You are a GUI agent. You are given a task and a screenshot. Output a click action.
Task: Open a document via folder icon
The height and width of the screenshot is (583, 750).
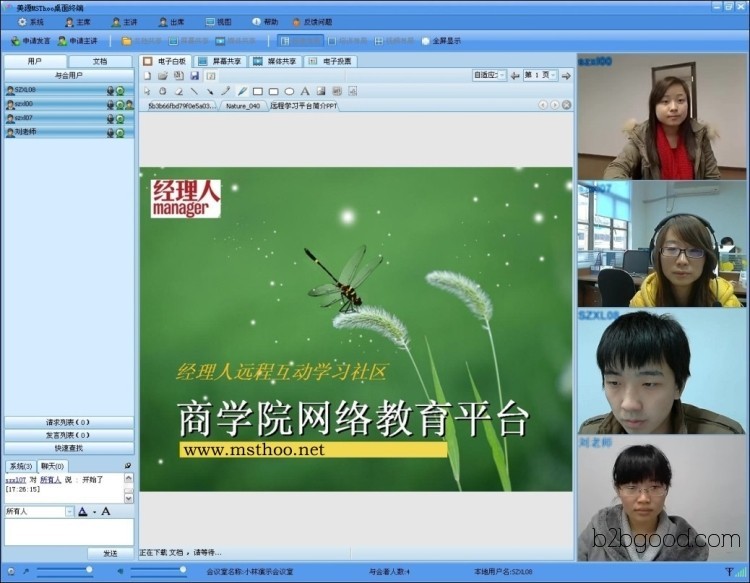point(163,76)
